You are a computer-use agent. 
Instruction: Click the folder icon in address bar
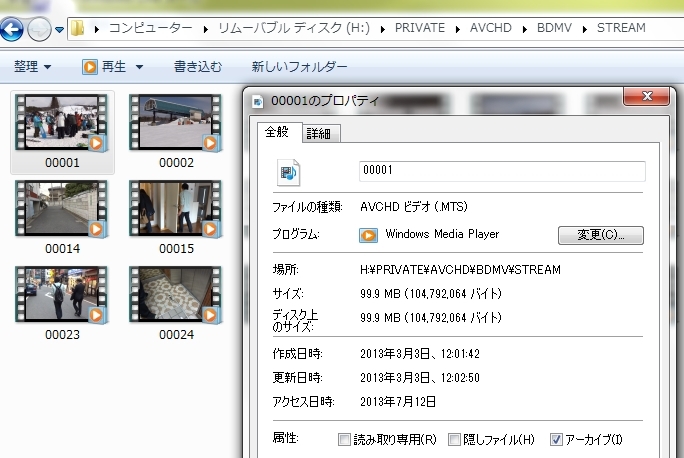tap(78, 28)
